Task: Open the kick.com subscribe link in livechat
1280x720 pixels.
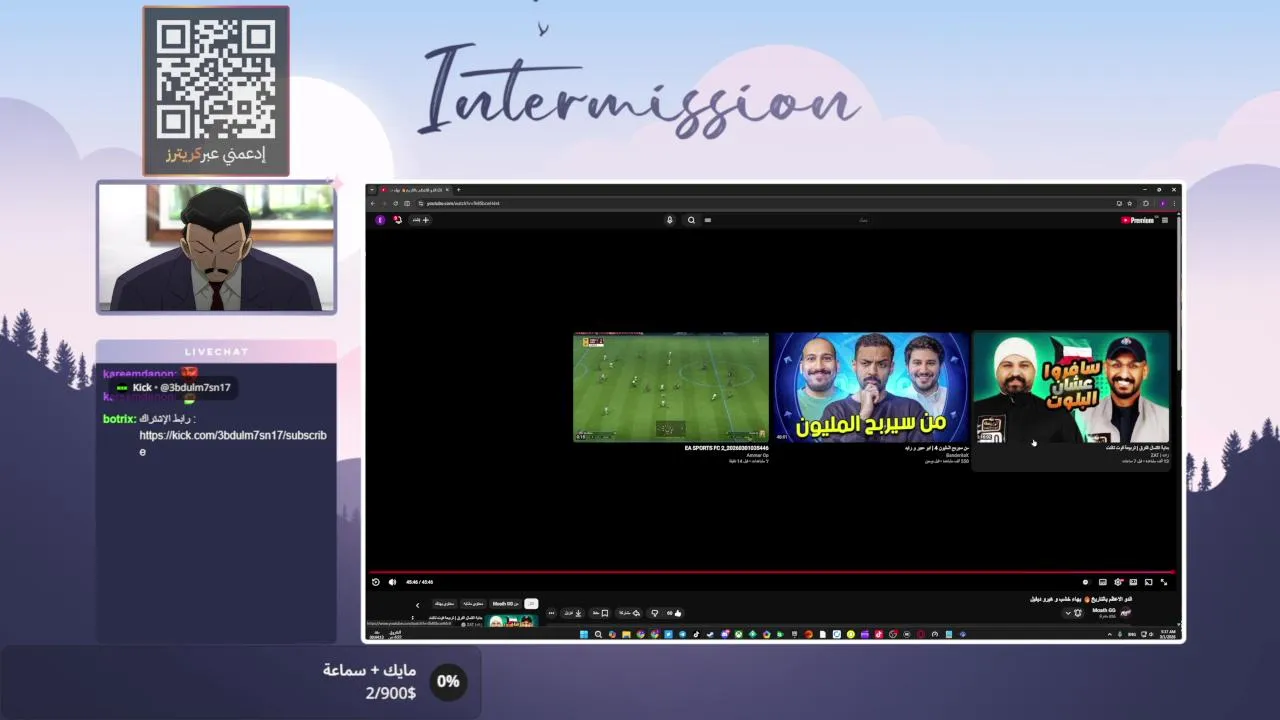Action: pos(233,443)
